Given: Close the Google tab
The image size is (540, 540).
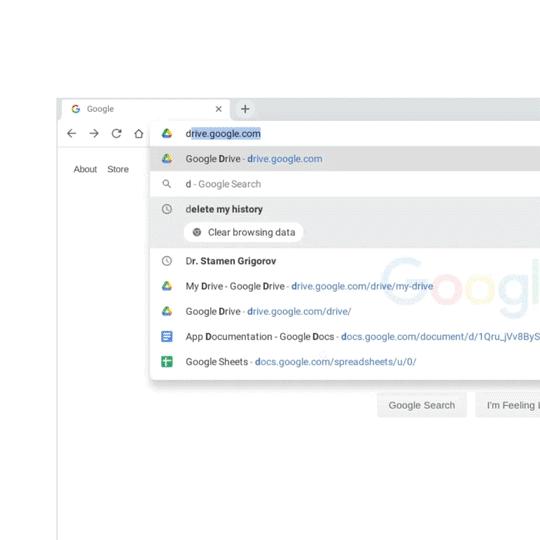Looking at the screenshot, I should point(218,109).
